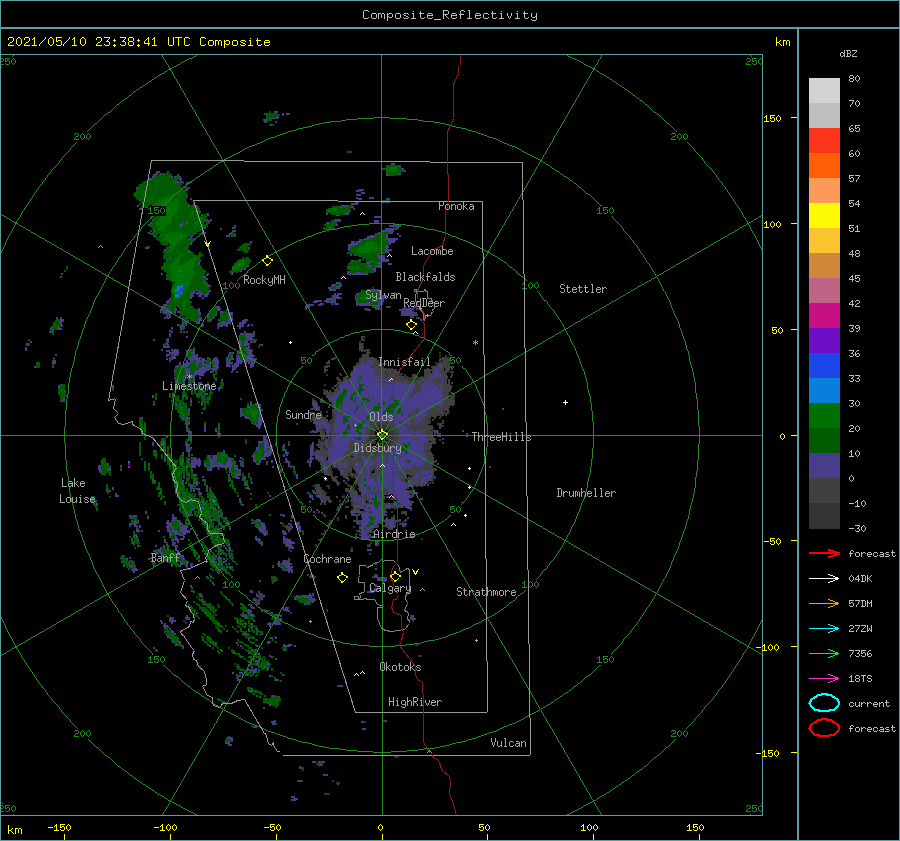Click the Sundre city label
Image resolution: width=900 pixels, height=841 pixels.
303,414
